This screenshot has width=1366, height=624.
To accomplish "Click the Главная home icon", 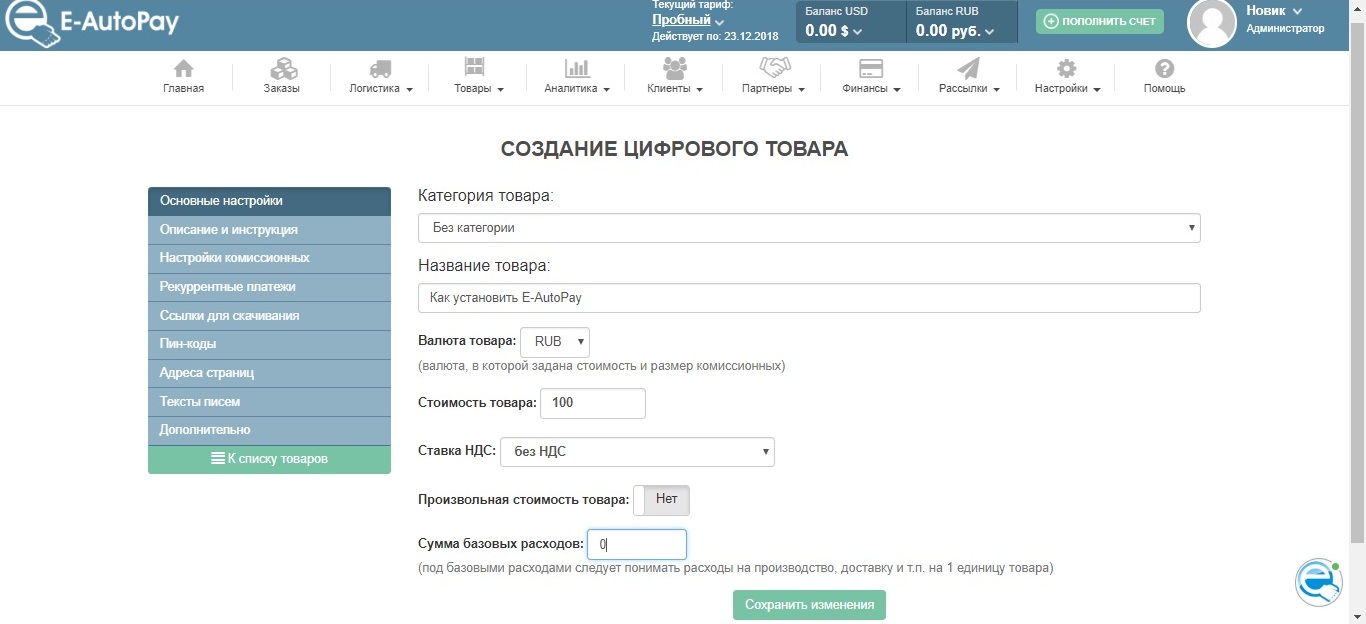I will pyautogui.click(x=183, y=69).
